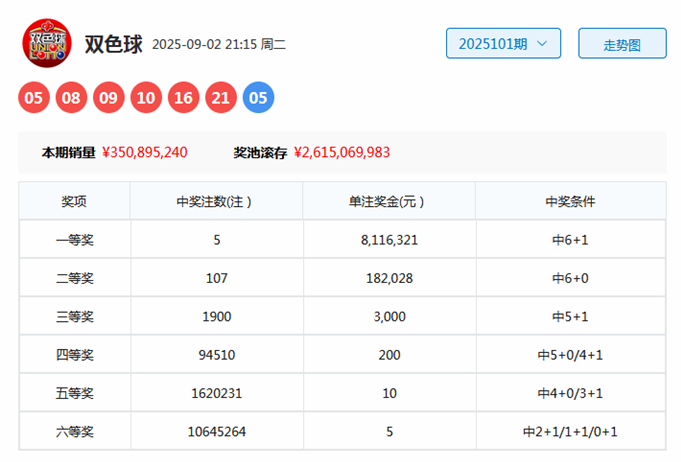This screenshot has width=681, height=462.
Task: Select condition 中4+0/3+1 cell
Action: (x=570, y=393)
